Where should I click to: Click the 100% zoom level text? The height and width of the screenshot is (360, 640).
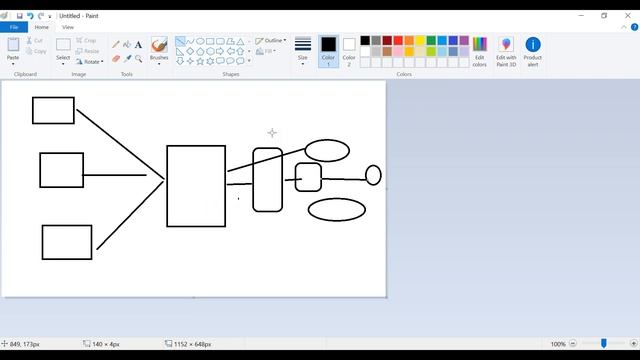tap(558, 344)
